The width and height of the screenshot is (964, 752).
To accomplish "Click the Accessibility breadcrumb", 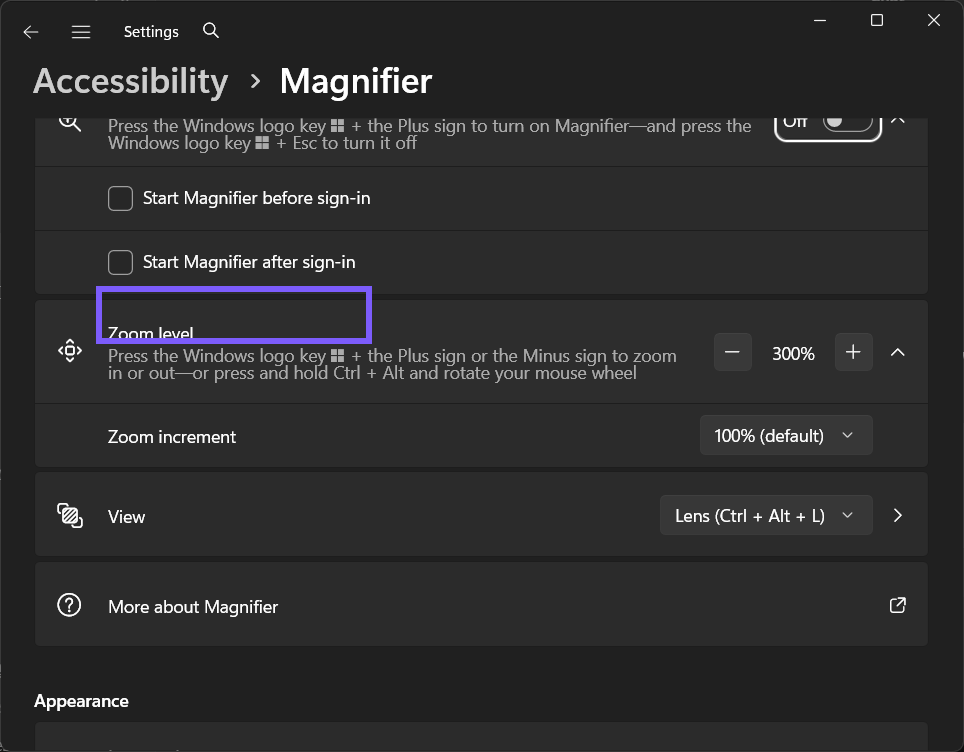I will [130, 81].
